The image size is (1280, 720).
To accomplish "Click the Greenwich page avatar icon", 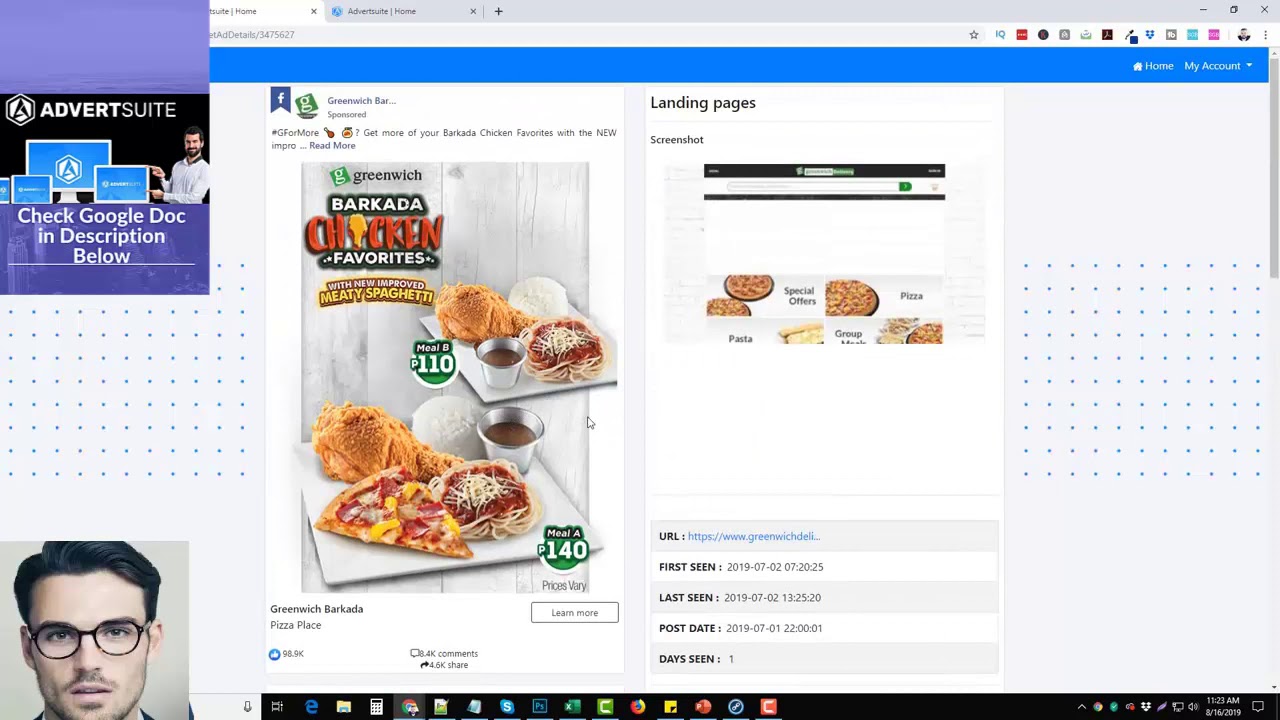I will [307, 106].
